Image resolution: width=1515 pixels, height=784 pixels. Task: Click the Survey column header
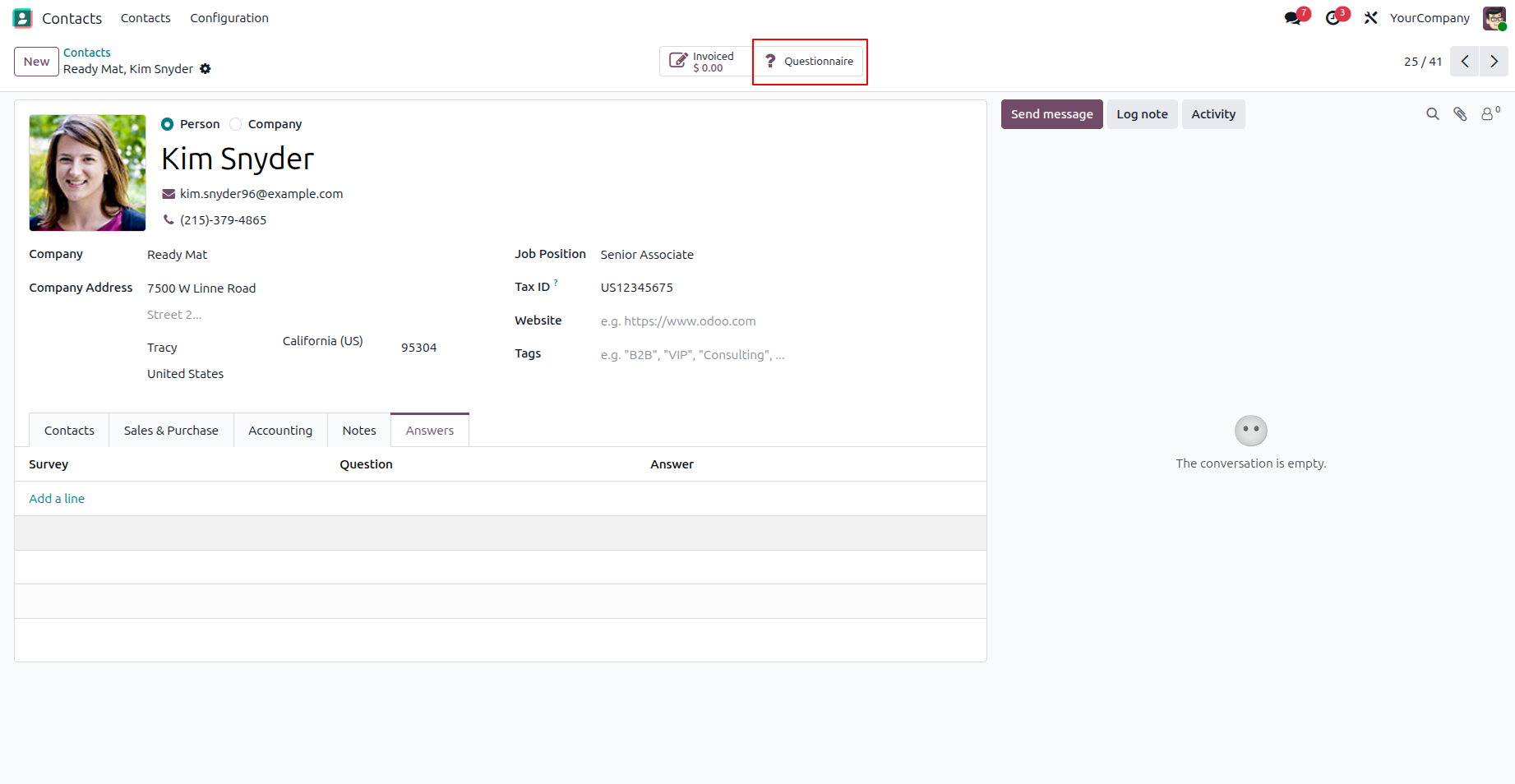48,464
